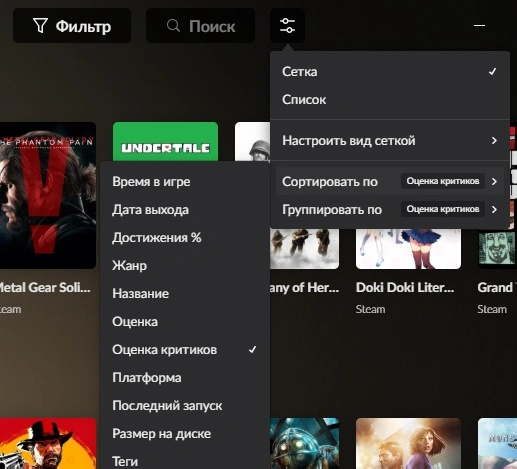
Task: Open the Red Dead Redemption cover
Action: pos(48,444)
